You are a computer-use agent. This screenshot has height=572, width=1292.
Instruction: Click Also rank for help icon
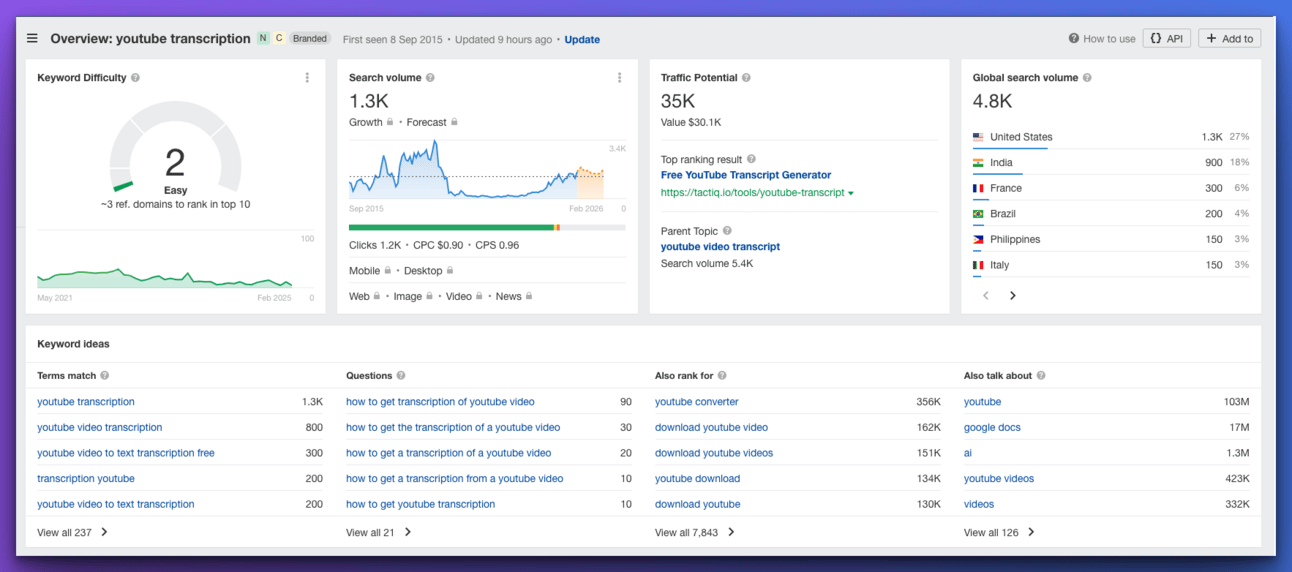tap(722, 376)
